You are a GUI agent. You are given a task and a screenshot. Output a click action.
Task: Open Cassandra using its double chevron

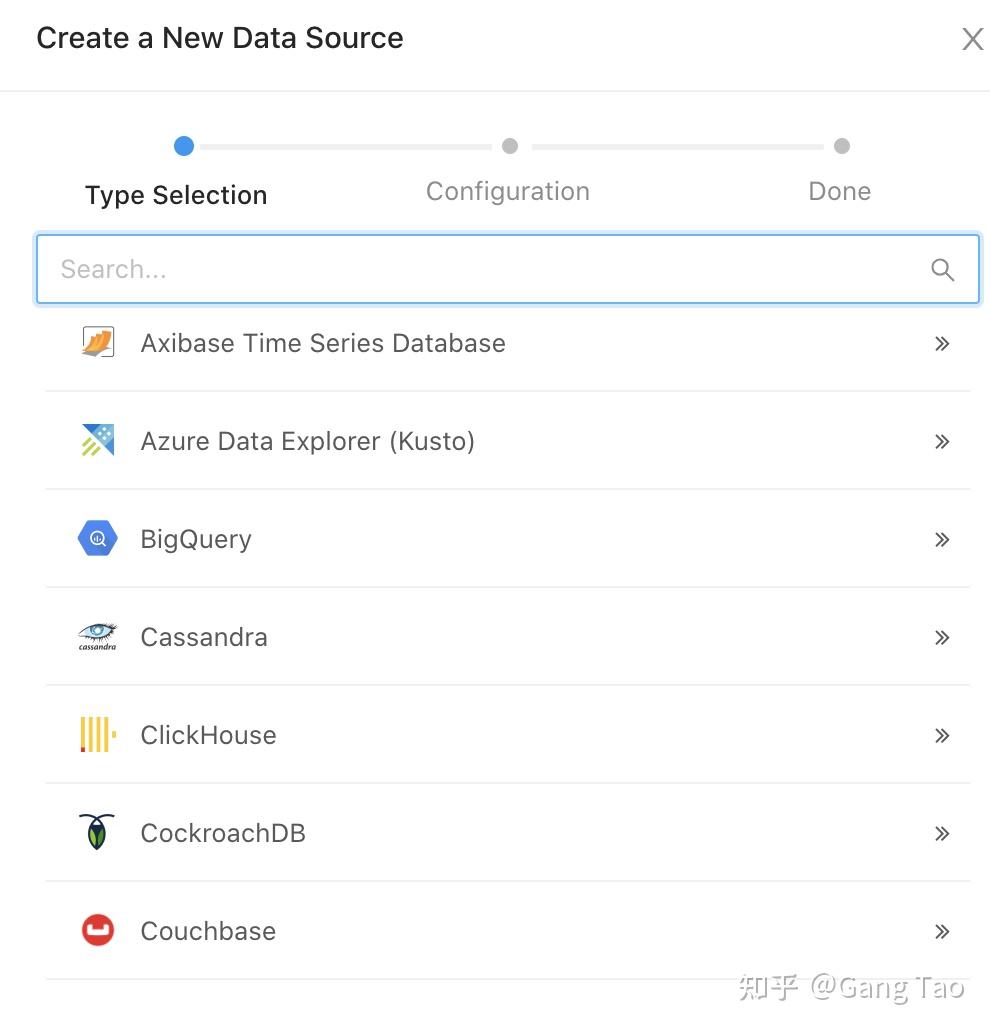[941, 637]
